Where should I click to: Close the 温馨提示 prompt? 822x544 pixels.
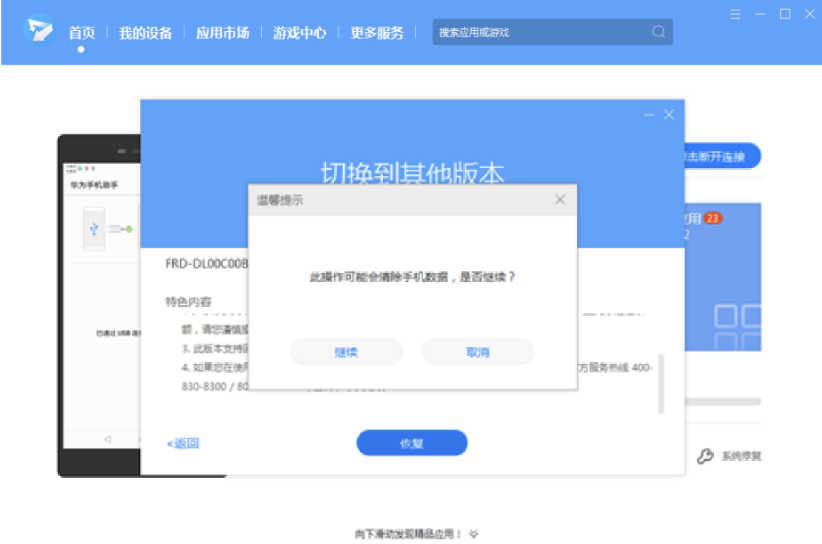click(560, 200)
